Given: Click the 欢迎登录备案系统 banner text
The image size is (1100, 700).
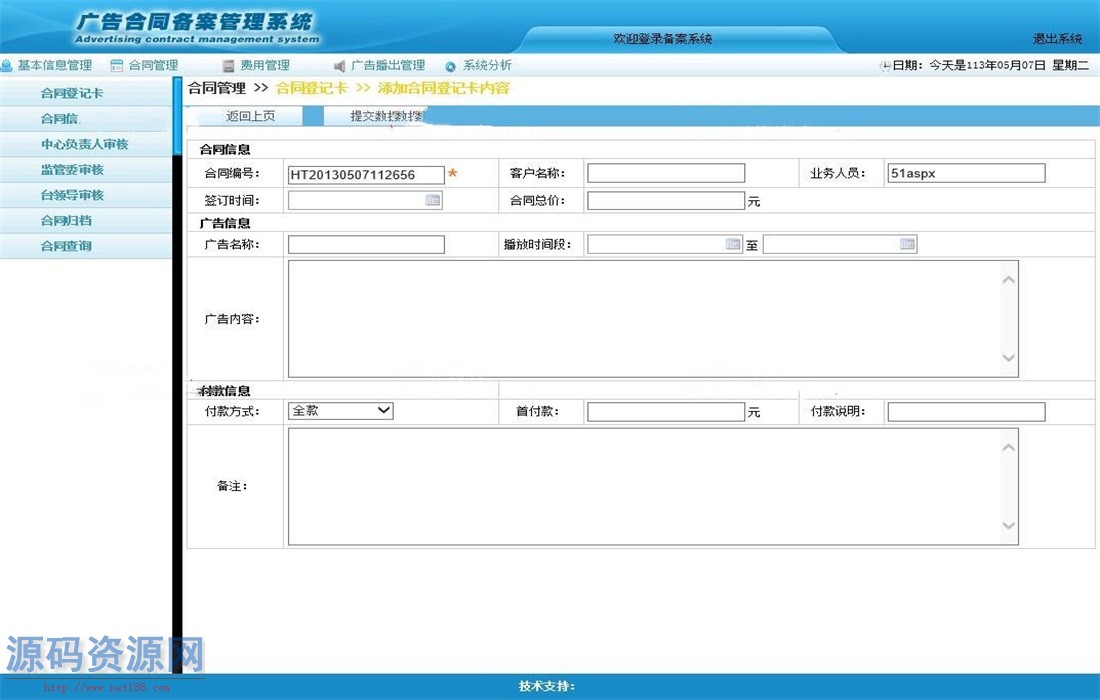Looking at the screenshot, I should (x=662, y=39).
